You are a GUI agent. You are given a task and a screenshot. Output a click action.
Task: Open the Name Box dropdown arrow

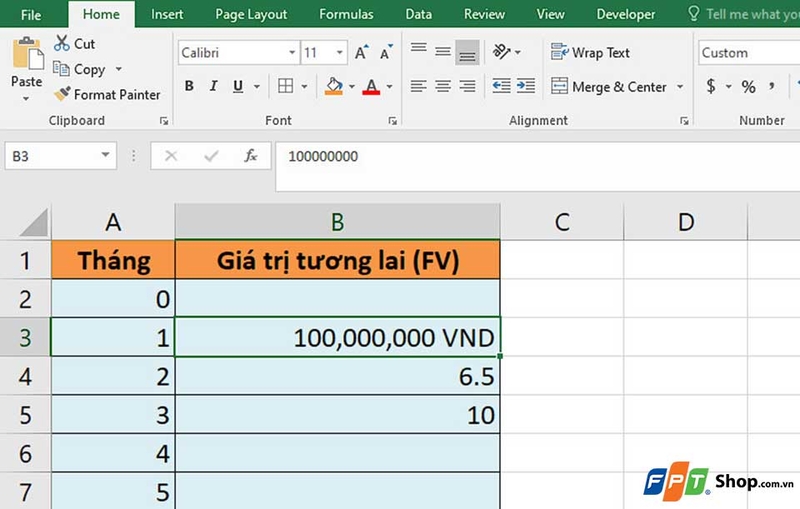point(105,155)
